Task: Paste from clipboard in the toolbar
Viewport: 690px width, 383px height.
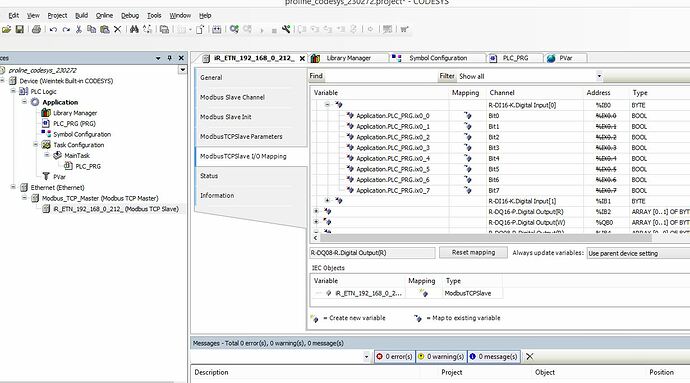Action: pos(105,29)
